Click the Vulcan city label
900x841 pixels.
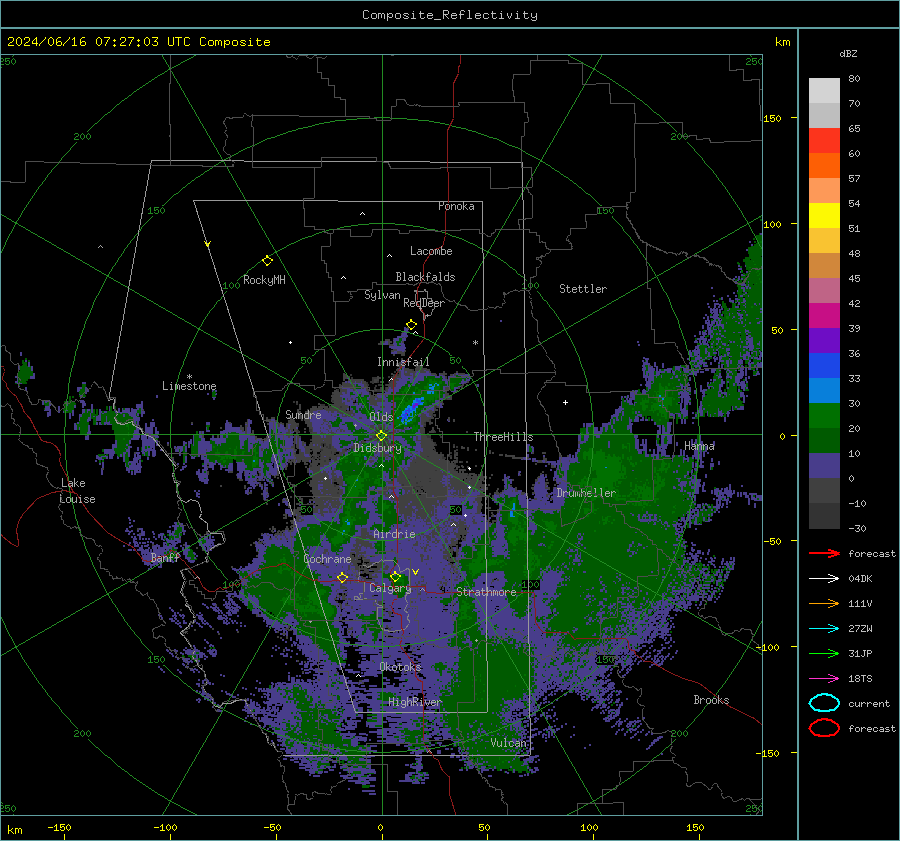[x=508, y=743]
